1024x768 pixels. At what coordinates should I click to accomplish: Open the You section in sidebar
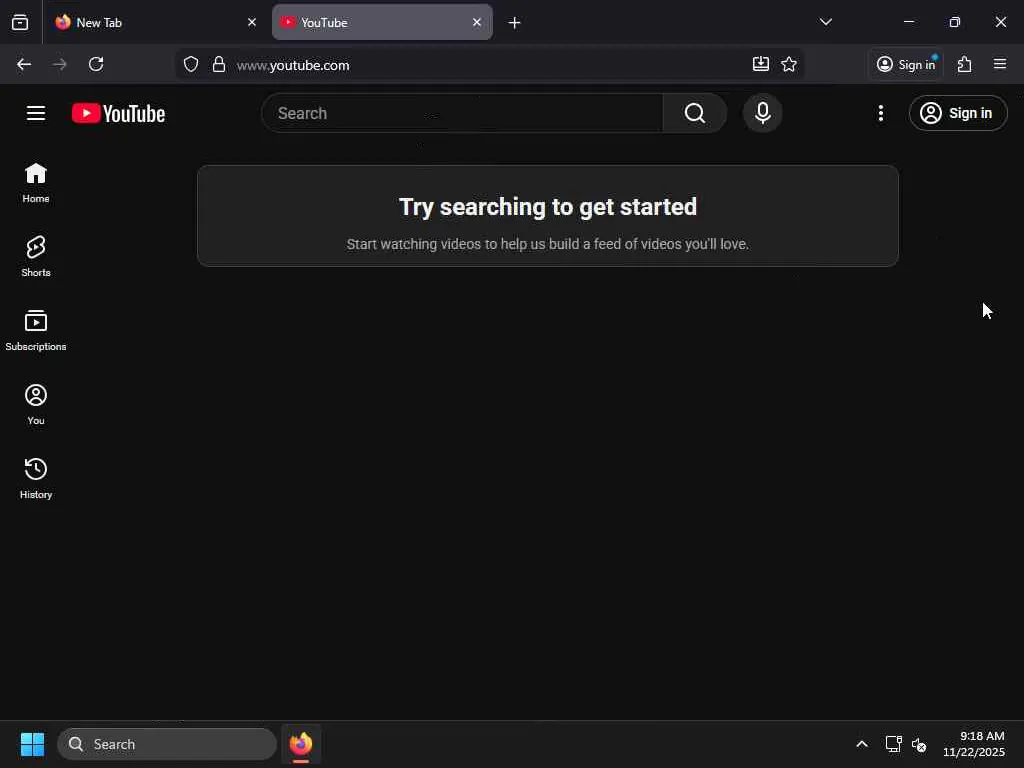pyautogui.click(x=36, y=405)
